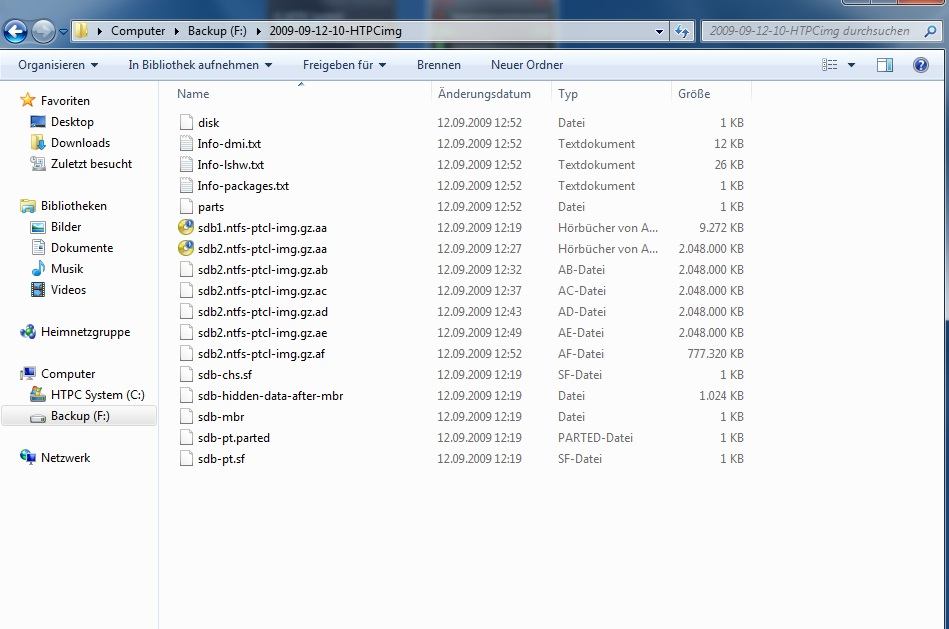
Task: Click size value 9.272 KB
Action: [x=721, y=228]
